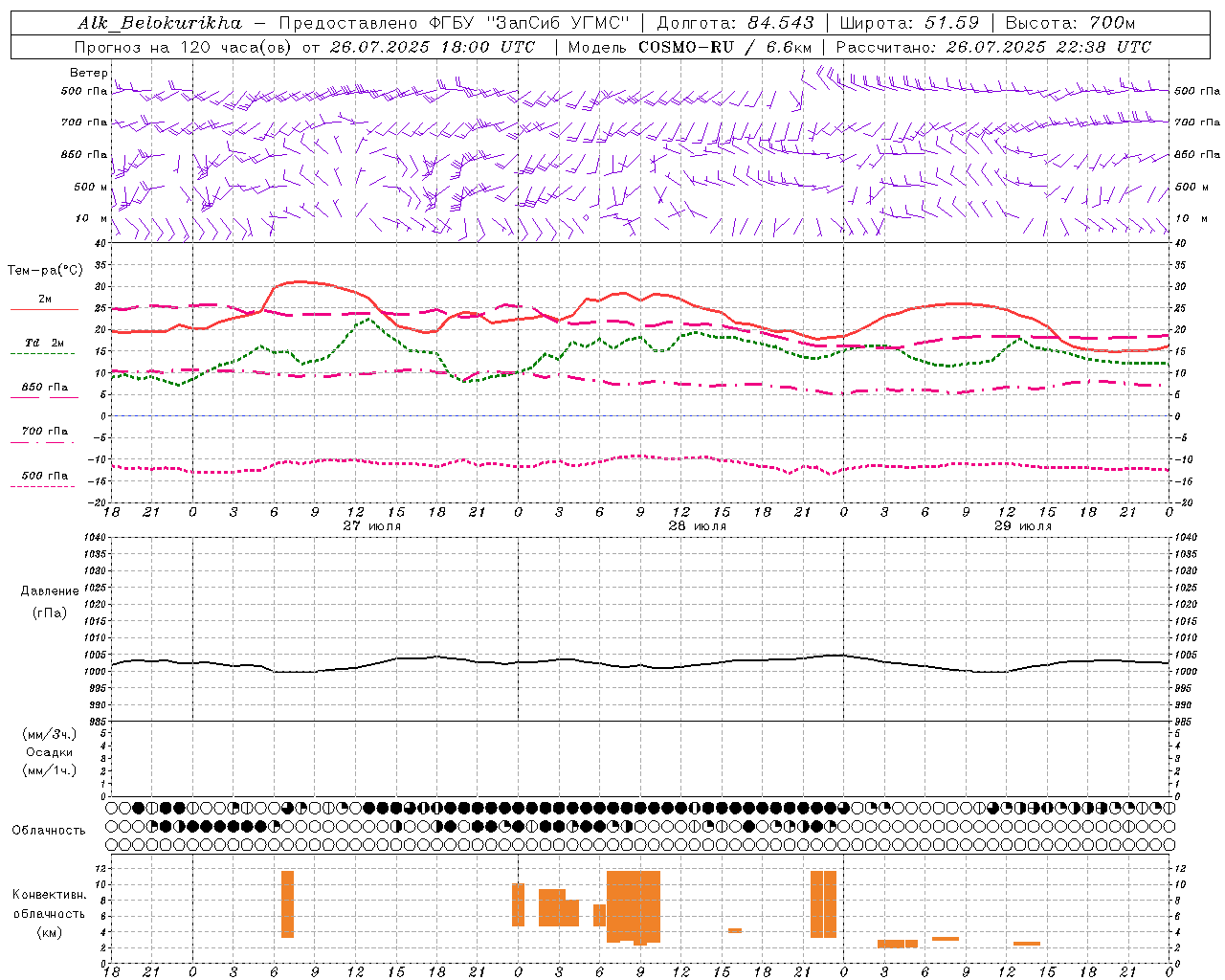The height and width of the screenshot is (980, 1225).
Task: Click the '27 июля' date label
Action: point(372,526)
